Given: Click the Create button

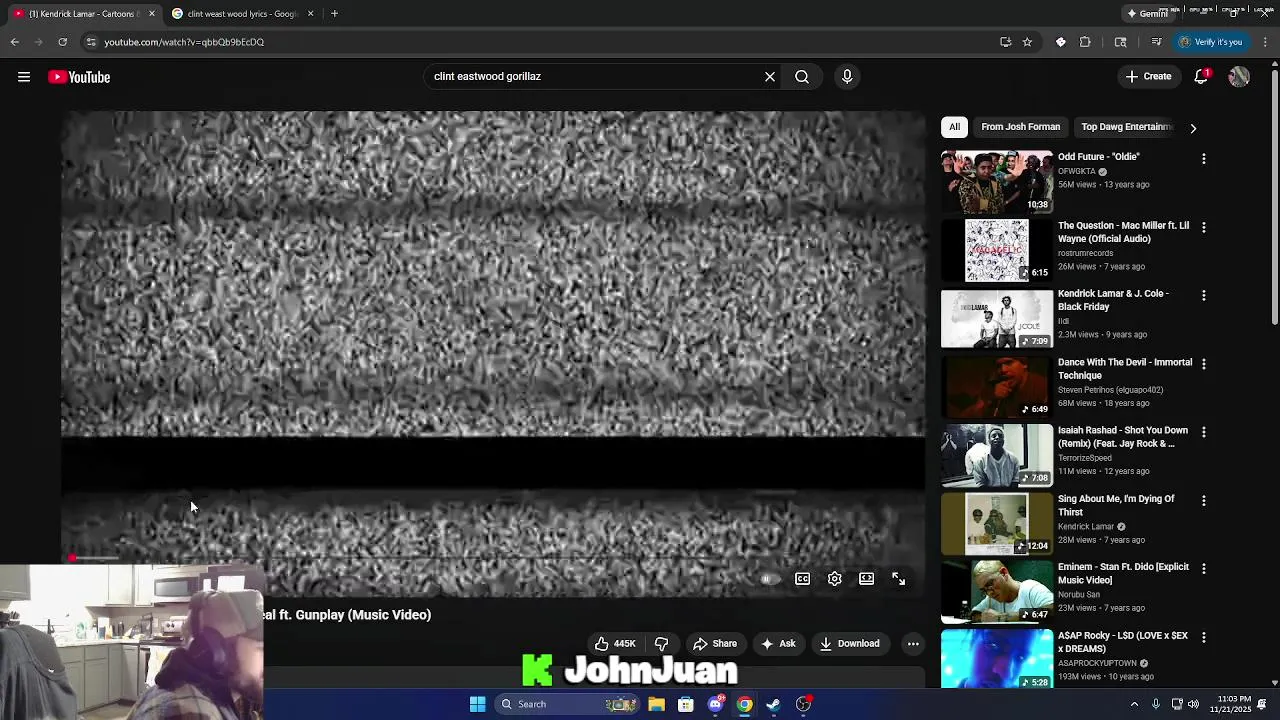Looking at the screenshot, I should click(x=1148, y=77).
